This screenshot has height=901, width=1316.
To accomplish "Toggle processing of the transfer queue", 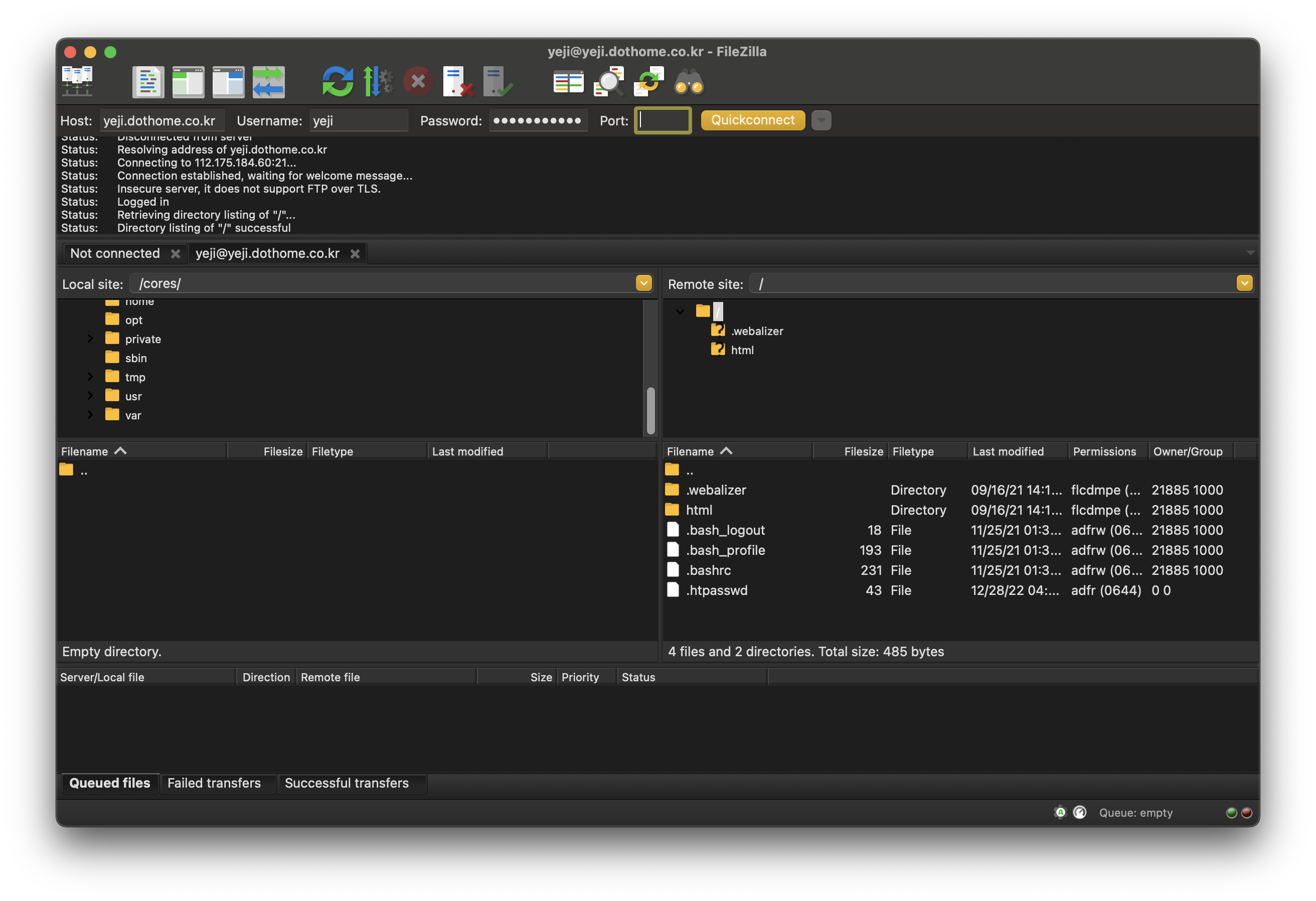I will [378, 82].
